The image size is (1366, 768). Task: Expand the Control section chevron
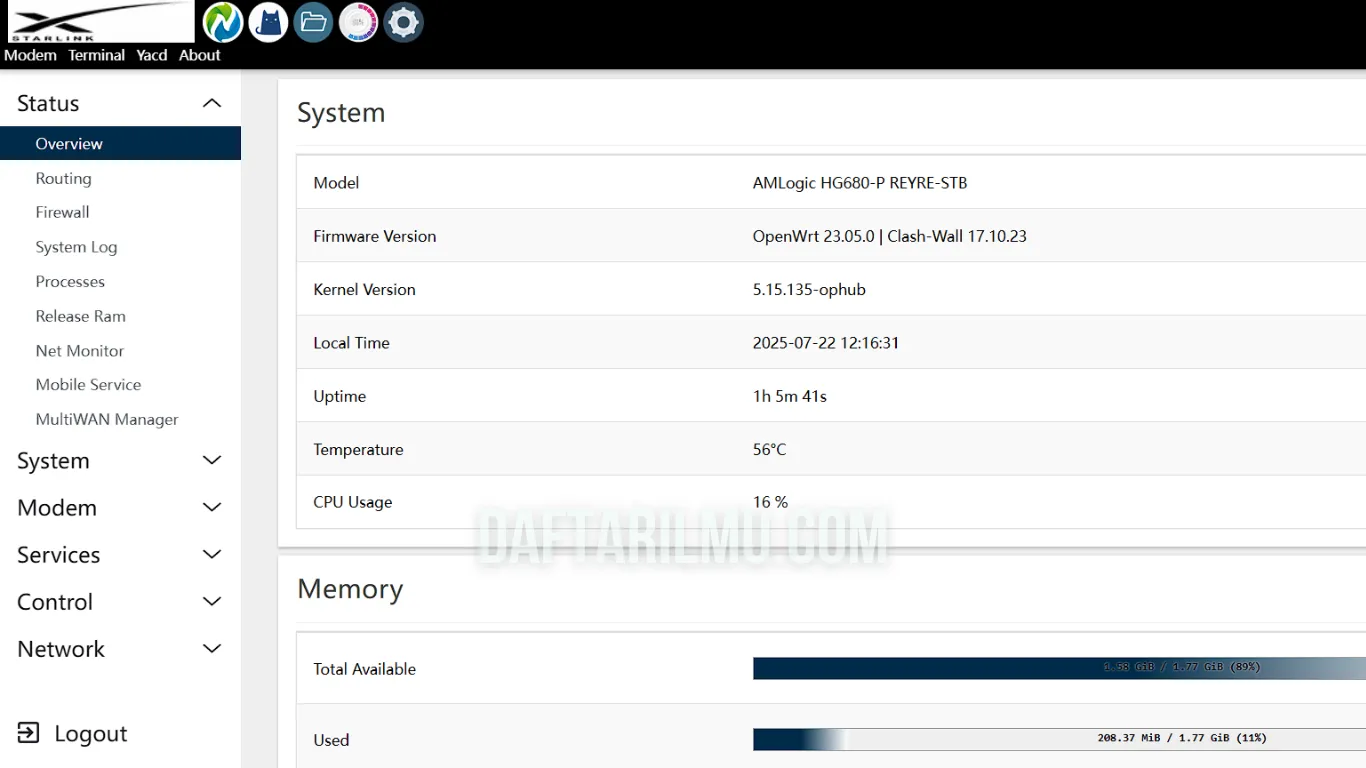pos(212,601)
